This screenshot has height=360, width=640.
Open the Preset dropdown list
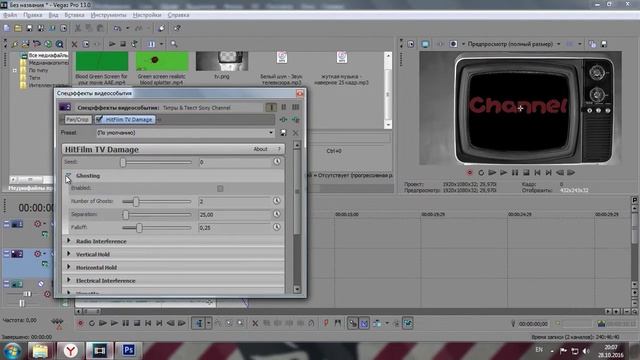point(271,133)
